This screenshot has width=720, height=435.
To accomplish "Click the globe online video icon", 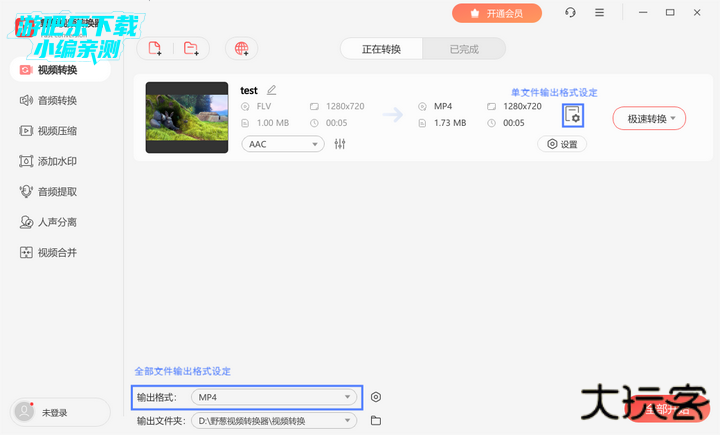I will coord(240,49).
